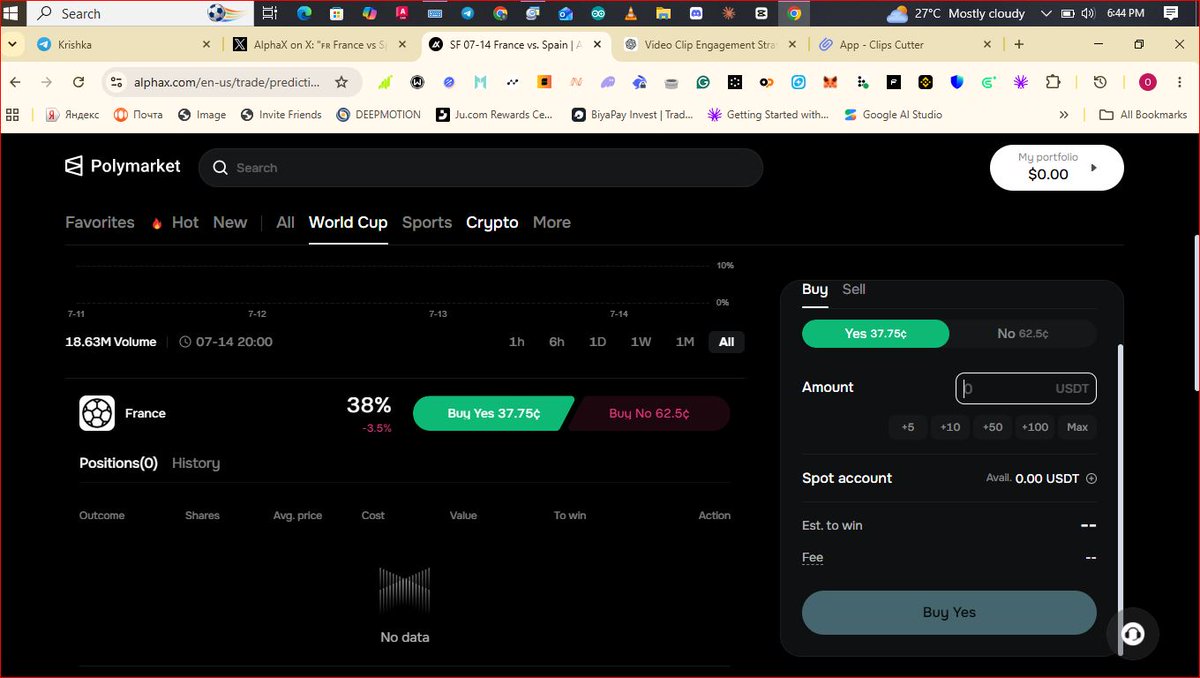
Task: Open the Chrome apps grid icon
Action: pos(13,115)
